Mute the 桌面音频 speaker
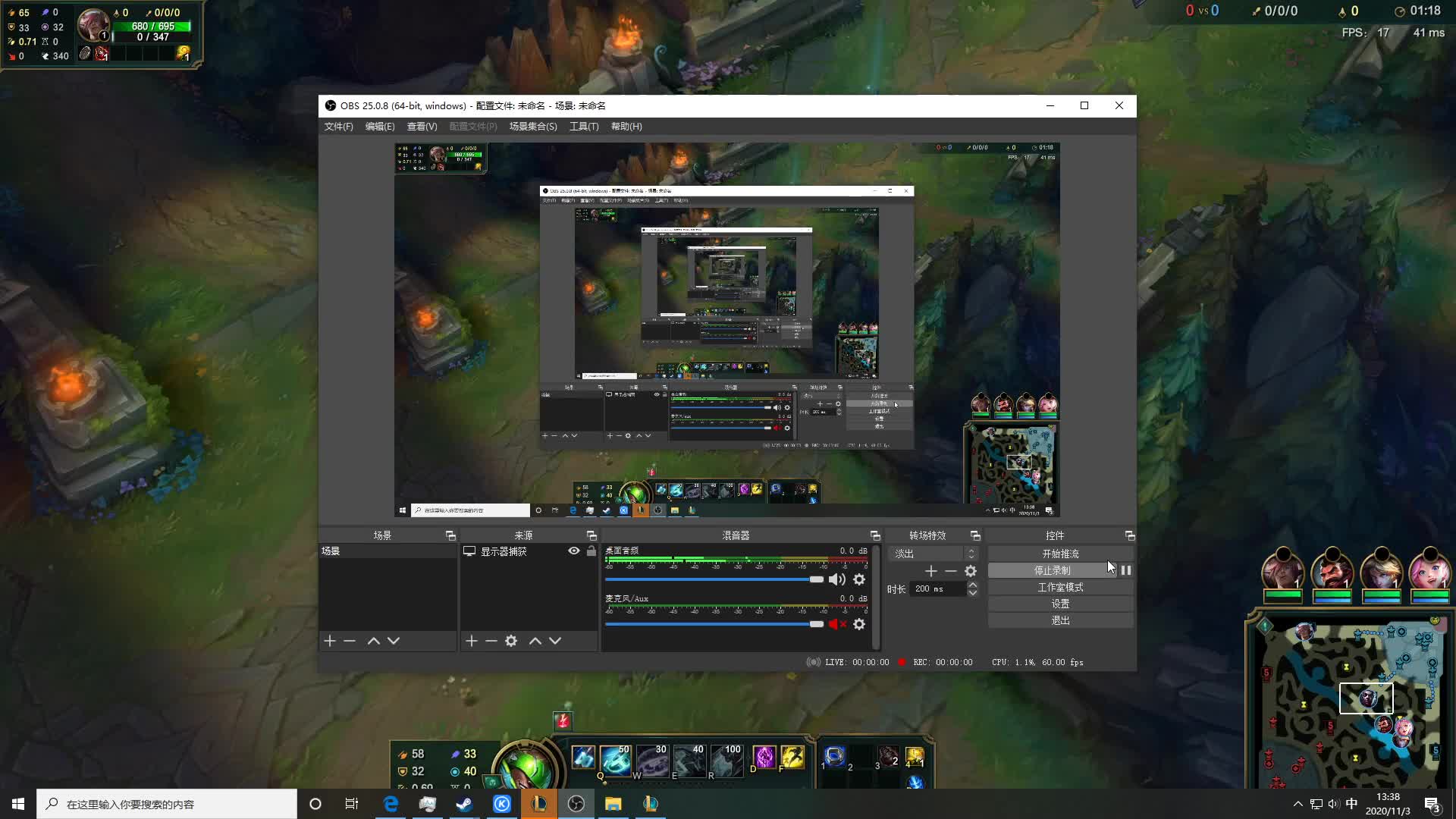 837,579
